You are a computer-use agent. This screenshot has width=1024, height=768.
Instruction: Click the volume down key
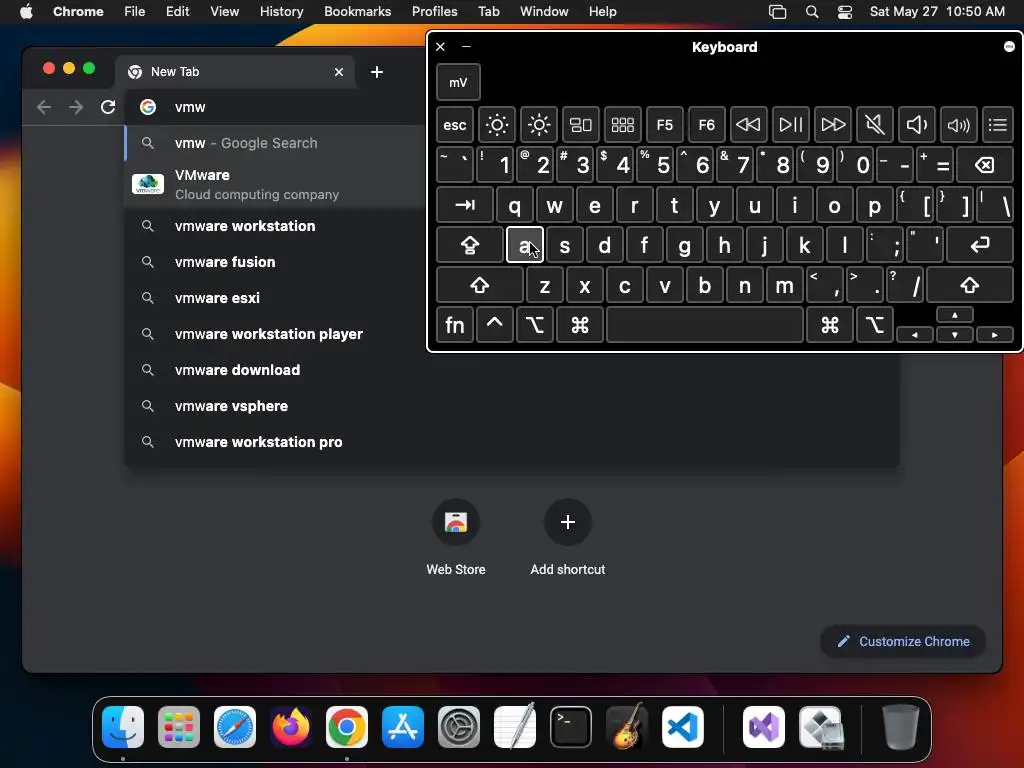pos(916,125)
